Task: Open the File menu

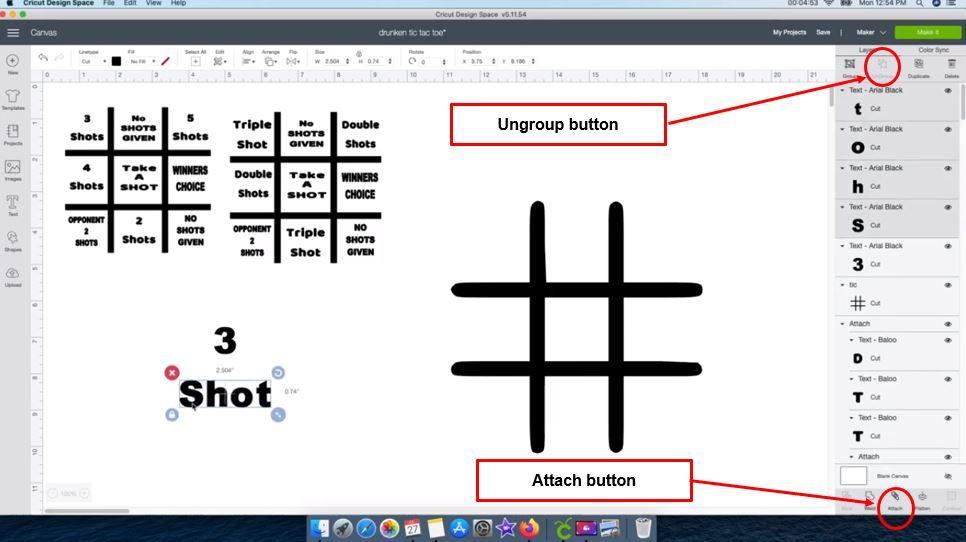Action: tap(108, 3)
